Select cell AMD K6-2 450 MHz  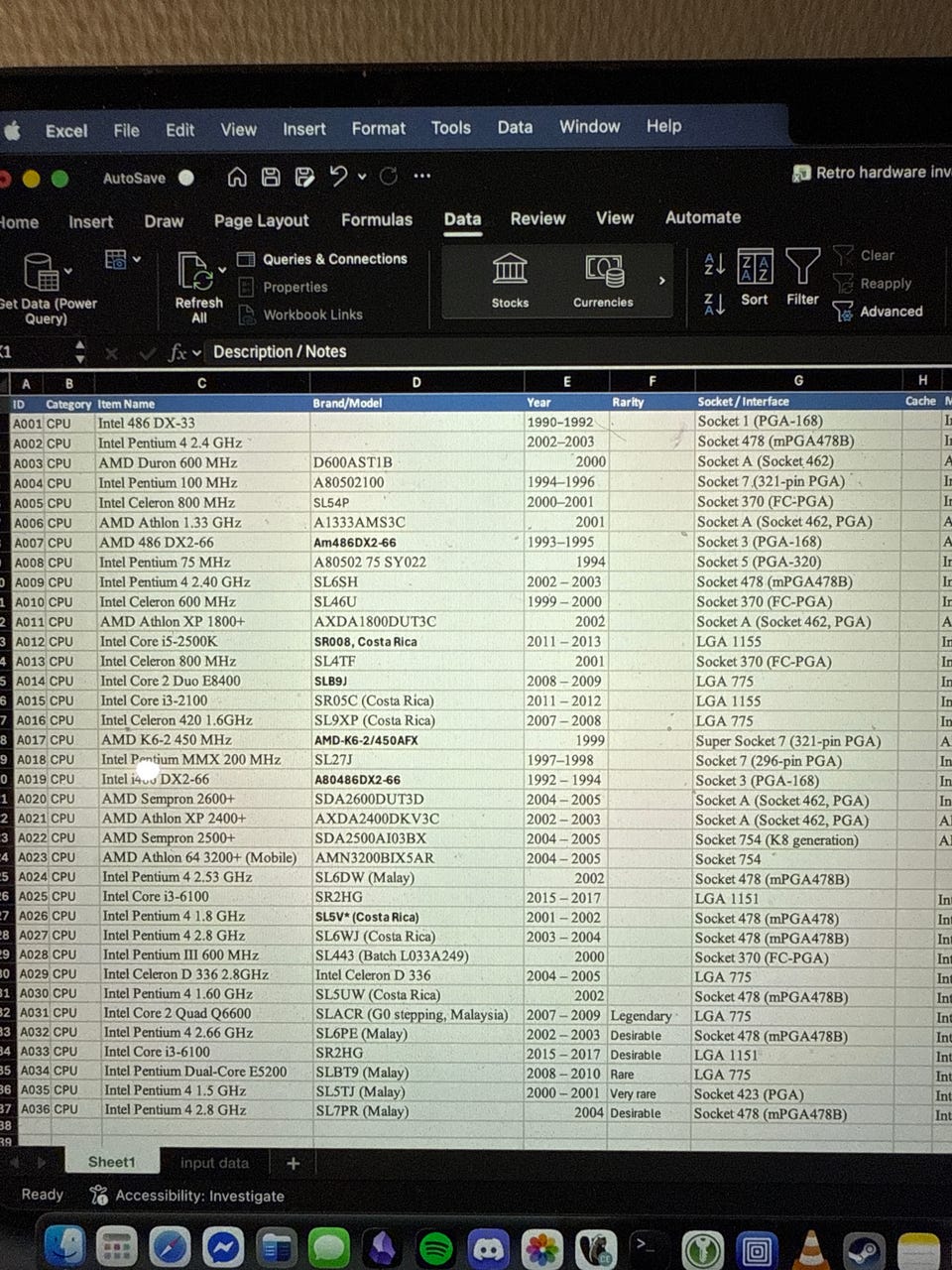click(x=203, y=739)
